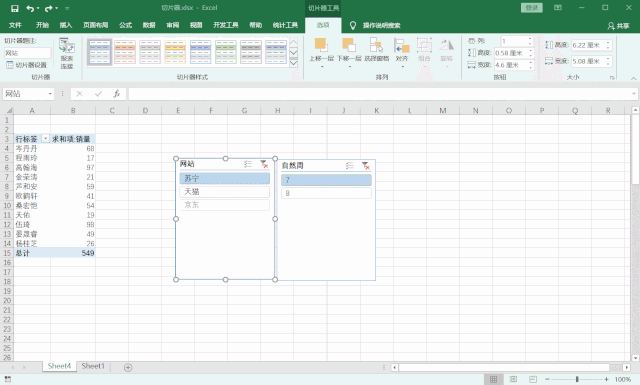This screenshot has height=385, width=640.
Task: Switch to the 数据 Data tab
Action: (x=149, y=25)
